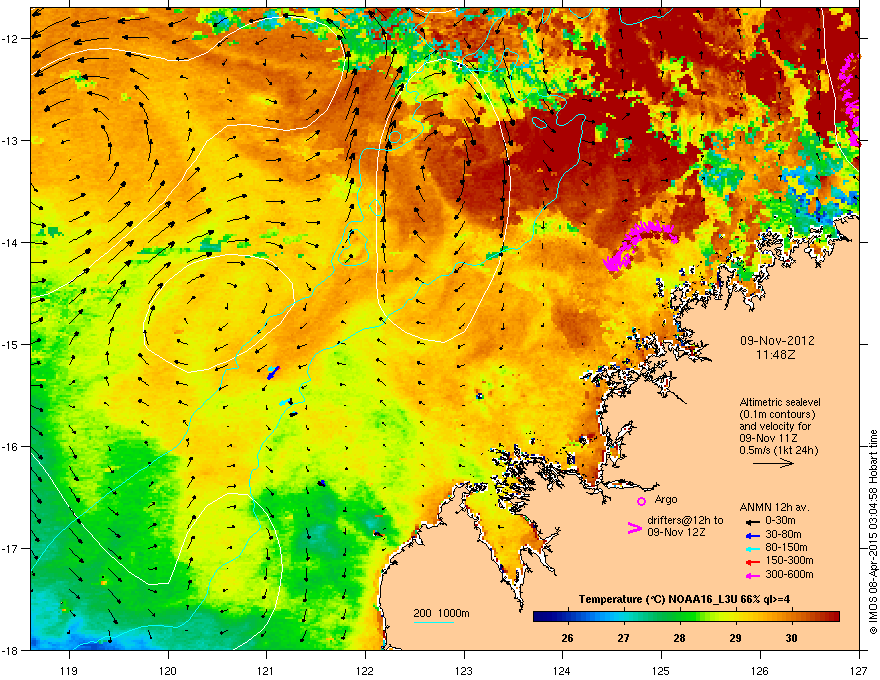Click the cyan 200 1000m isobath line sample
880x680 pixels.
(433, 623)
